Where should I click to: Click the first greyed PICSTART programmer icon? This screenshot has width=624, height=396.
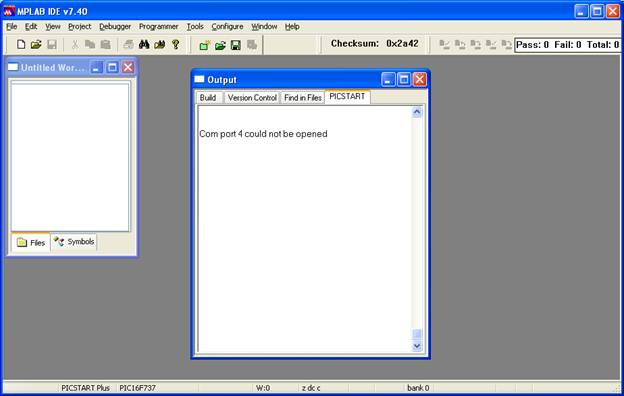pyautogui.click(x=445, y=45)
